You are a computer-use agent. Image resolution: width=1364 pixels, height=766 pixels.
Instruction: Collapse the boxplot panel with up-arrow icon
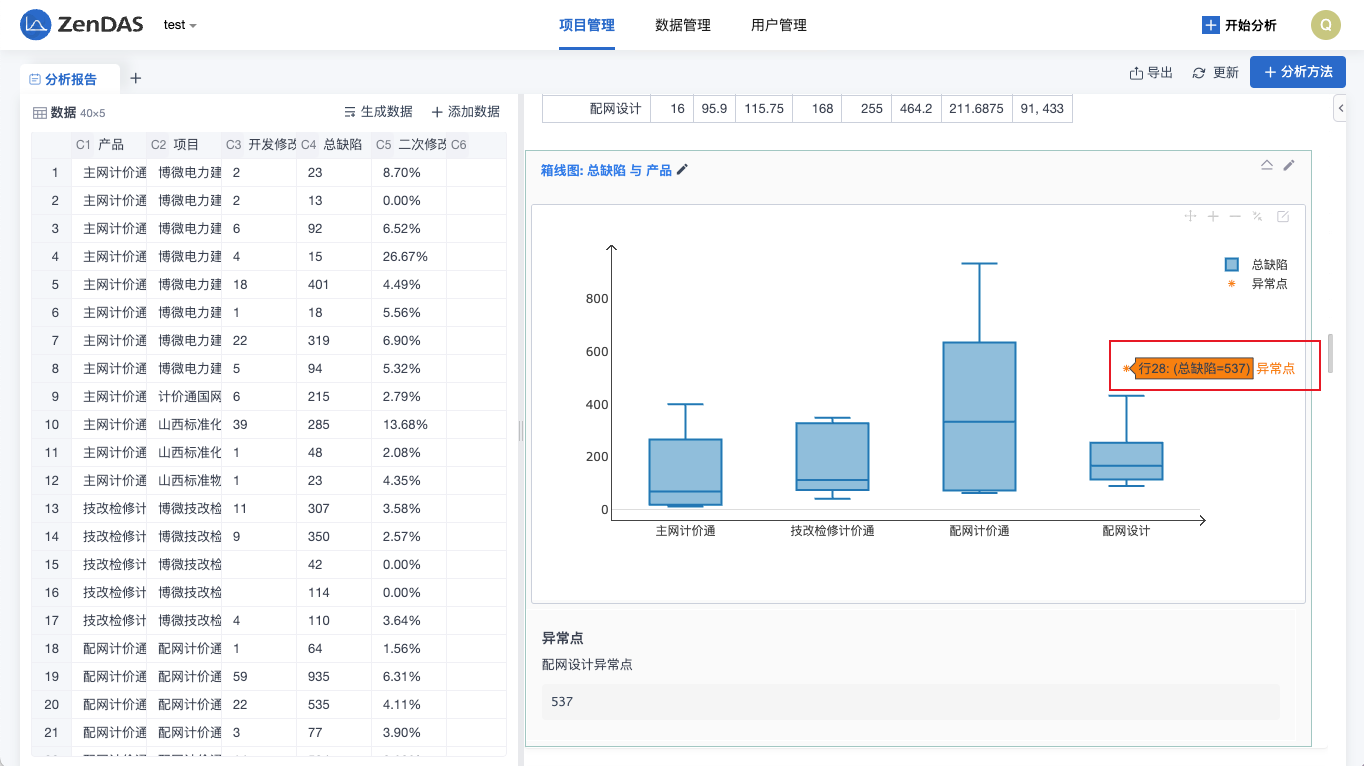point(1266,165)
